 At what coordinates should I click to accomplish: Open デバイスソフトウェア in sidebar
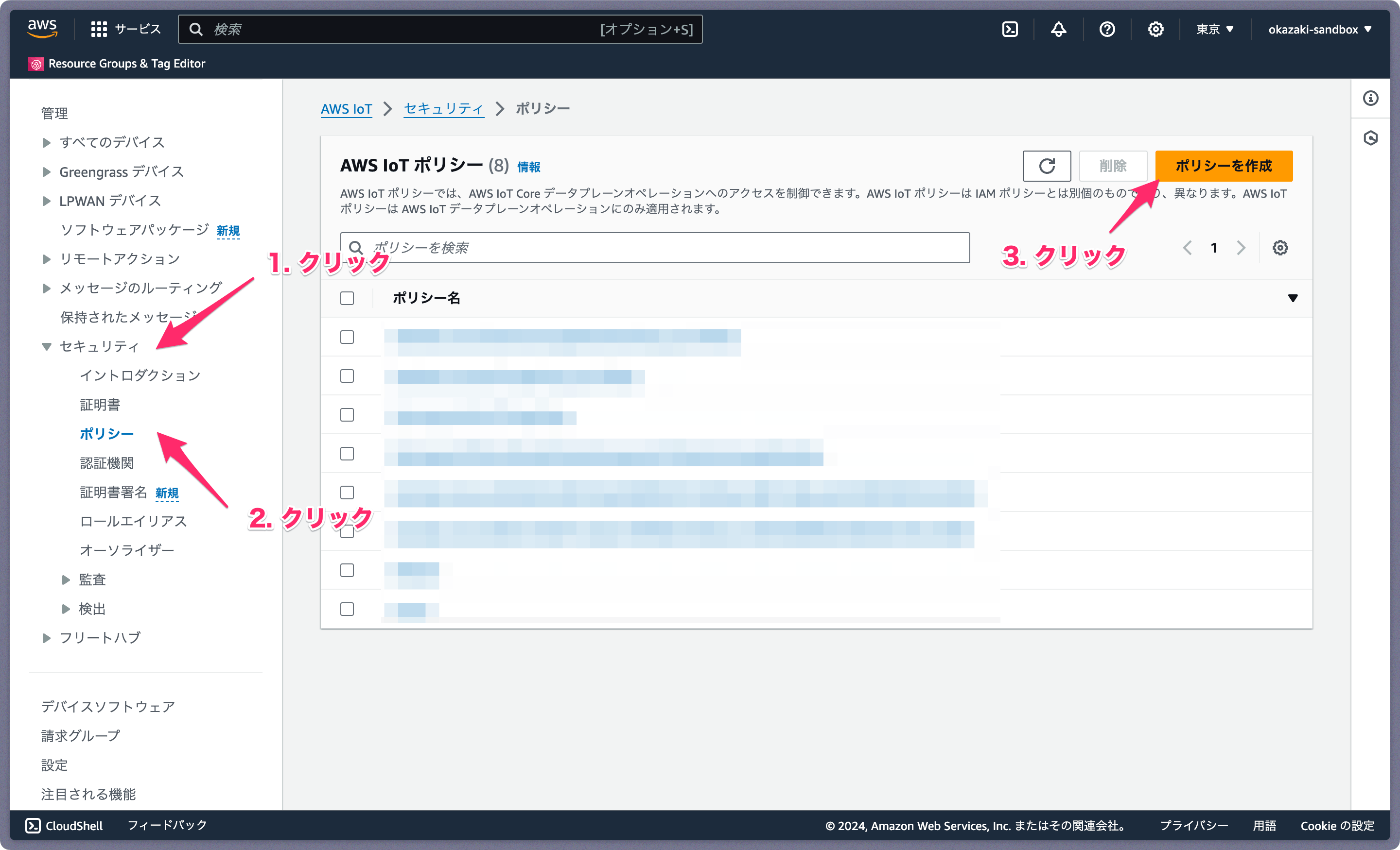[108, 707]
